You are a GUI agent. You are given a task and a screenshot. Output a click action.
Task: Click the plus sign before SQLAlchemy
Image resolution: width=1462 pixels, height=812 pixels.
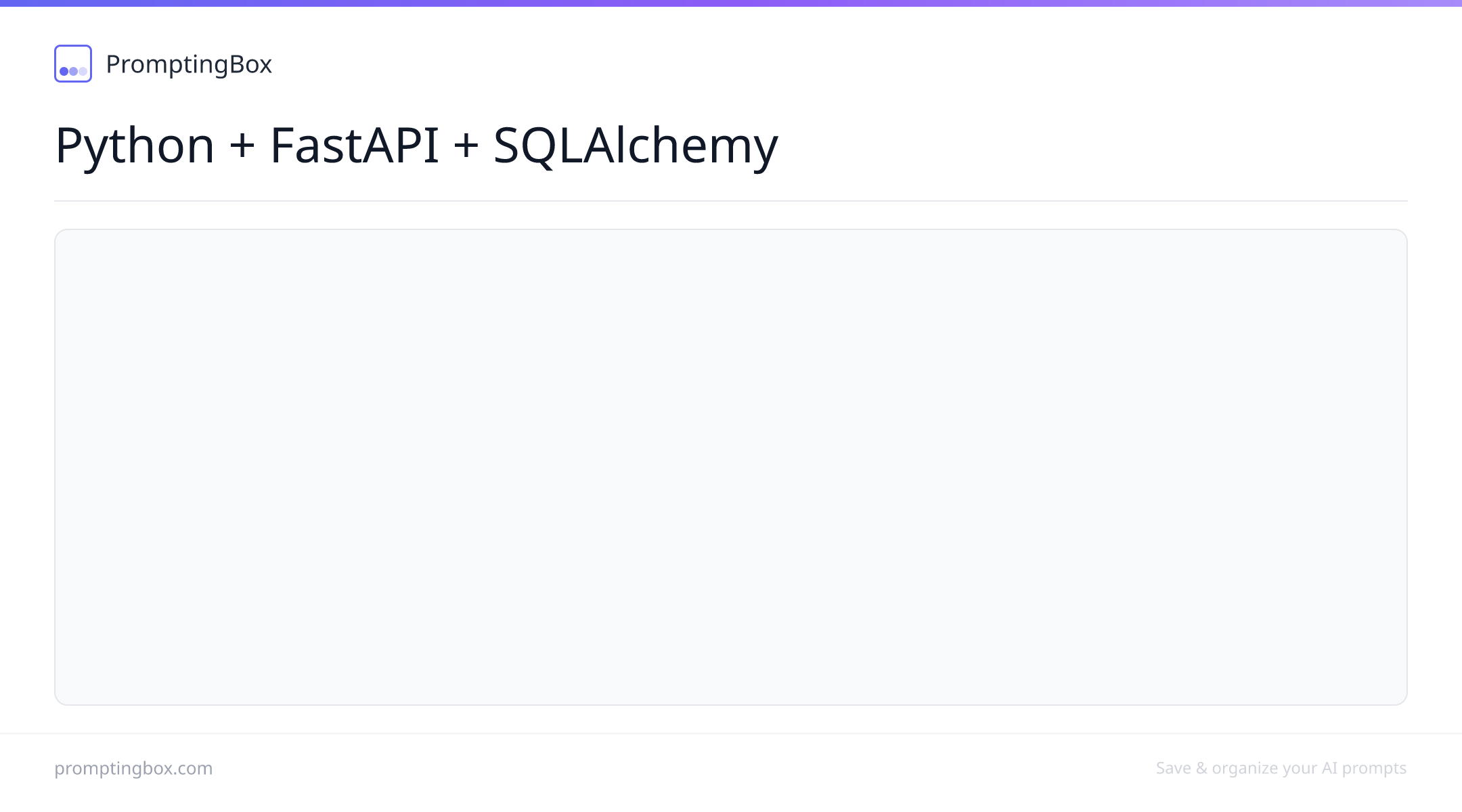click(466, 146)
